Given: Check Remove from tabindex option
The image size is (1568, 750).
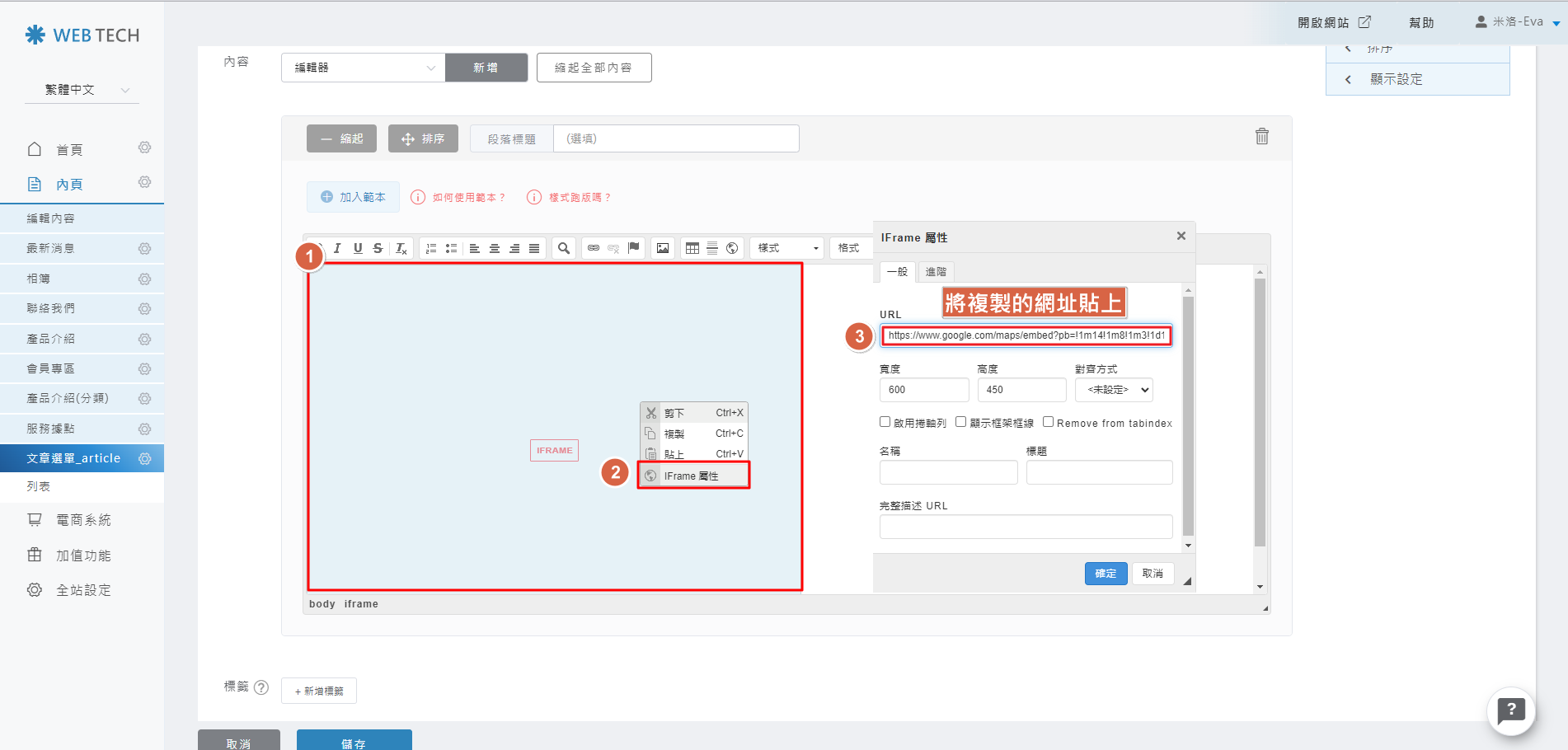Looking at the screenshot, I should [x=1049, y=422].
